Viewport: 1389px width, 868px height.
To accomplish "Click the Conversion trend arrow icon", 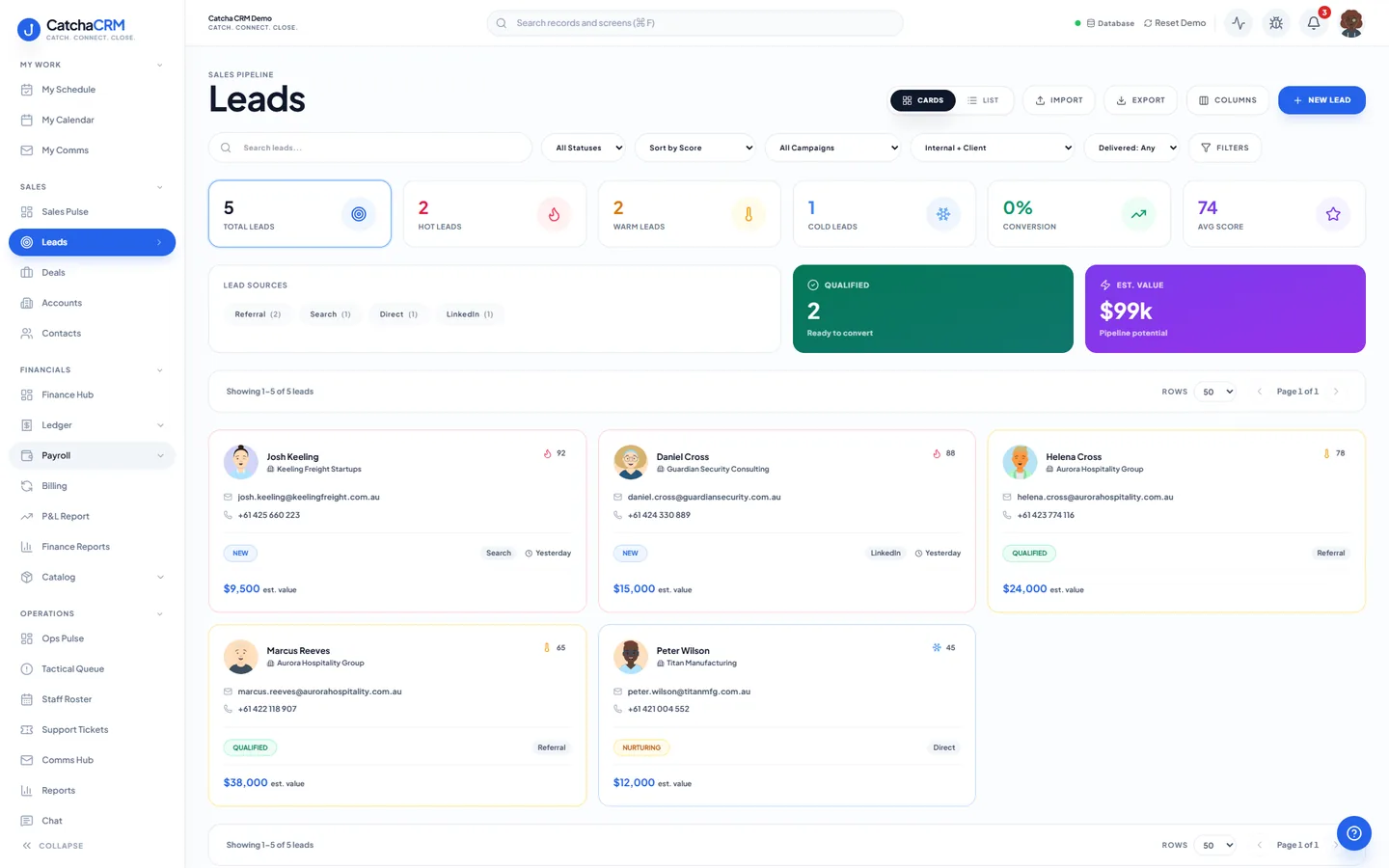I will click(1138, 214).
